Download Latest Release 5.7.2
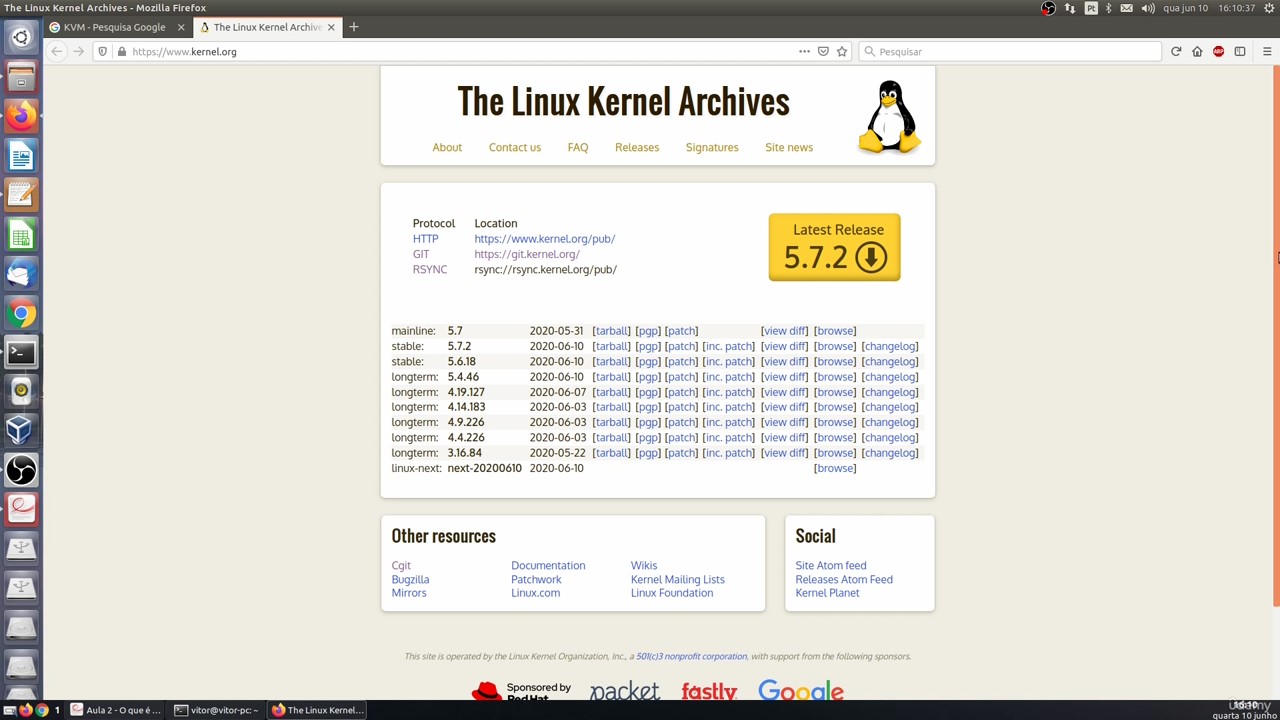This screenshot has width=1280, height=720. point(834,247)
